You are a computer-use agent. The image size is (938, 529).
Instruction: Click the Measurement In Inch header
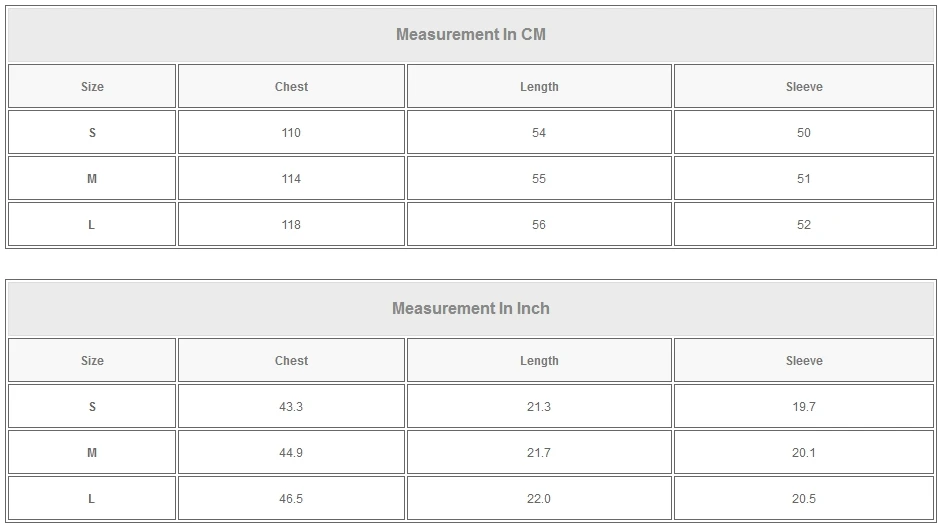470,308
